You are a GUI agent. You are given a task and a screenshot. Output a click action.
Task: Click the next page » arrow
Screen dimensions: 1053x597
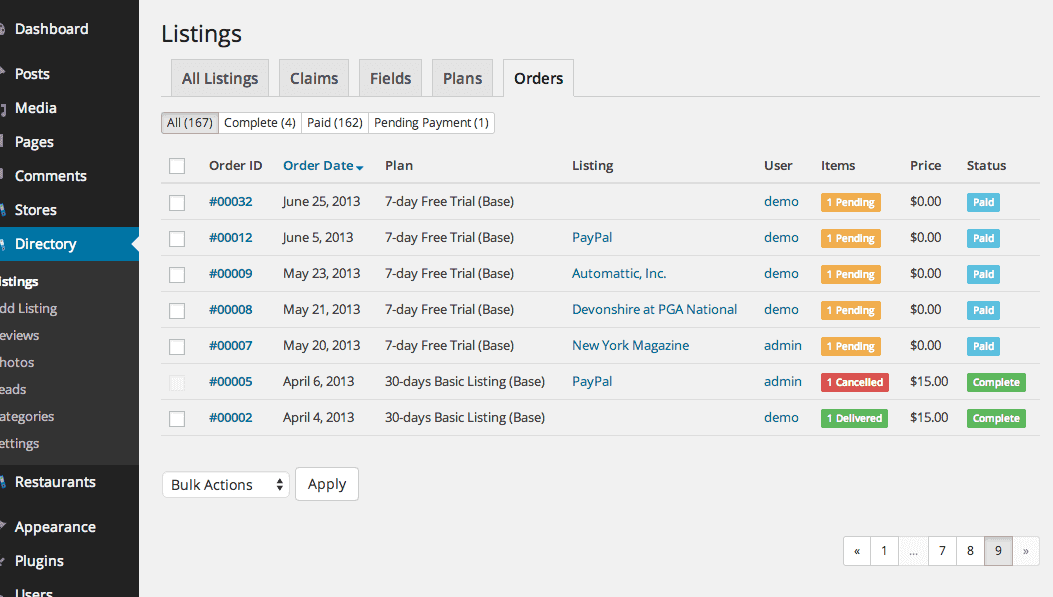pos(1026,551)
